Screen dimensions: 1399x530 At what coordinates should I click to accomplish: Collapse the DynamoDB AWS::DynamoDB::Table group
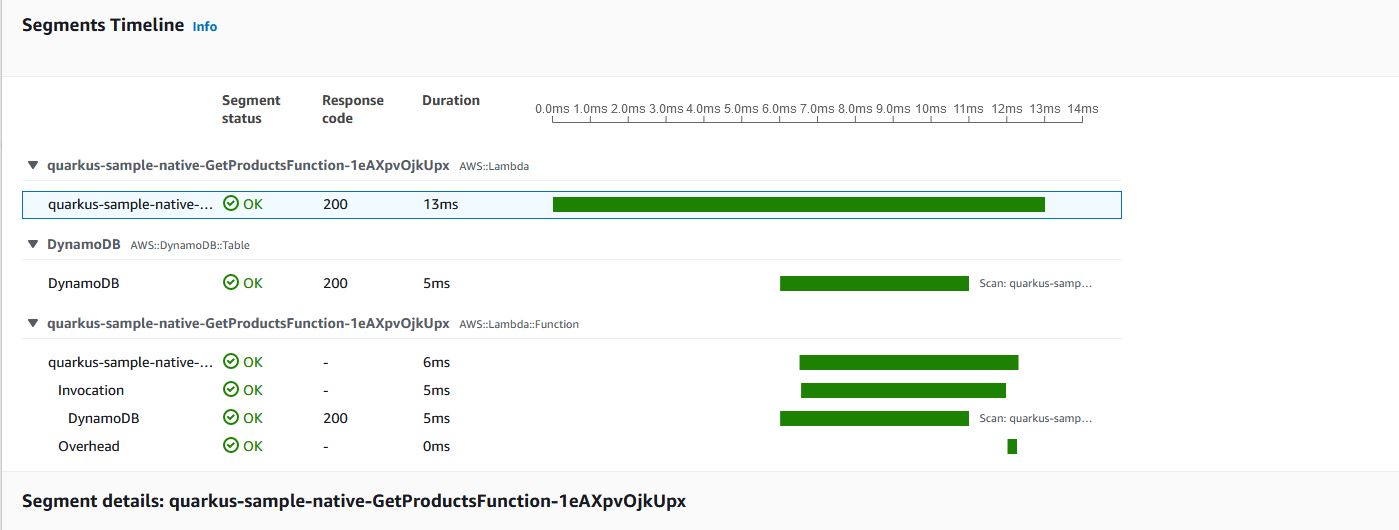coord(33,244)
